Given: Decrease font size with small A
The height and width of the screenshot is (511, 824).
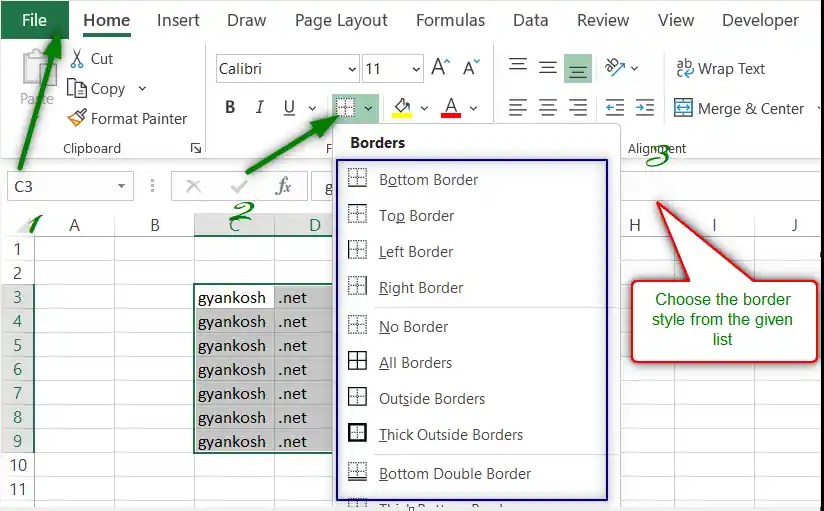Looking at the screenshot, I should tap(471, 67).
